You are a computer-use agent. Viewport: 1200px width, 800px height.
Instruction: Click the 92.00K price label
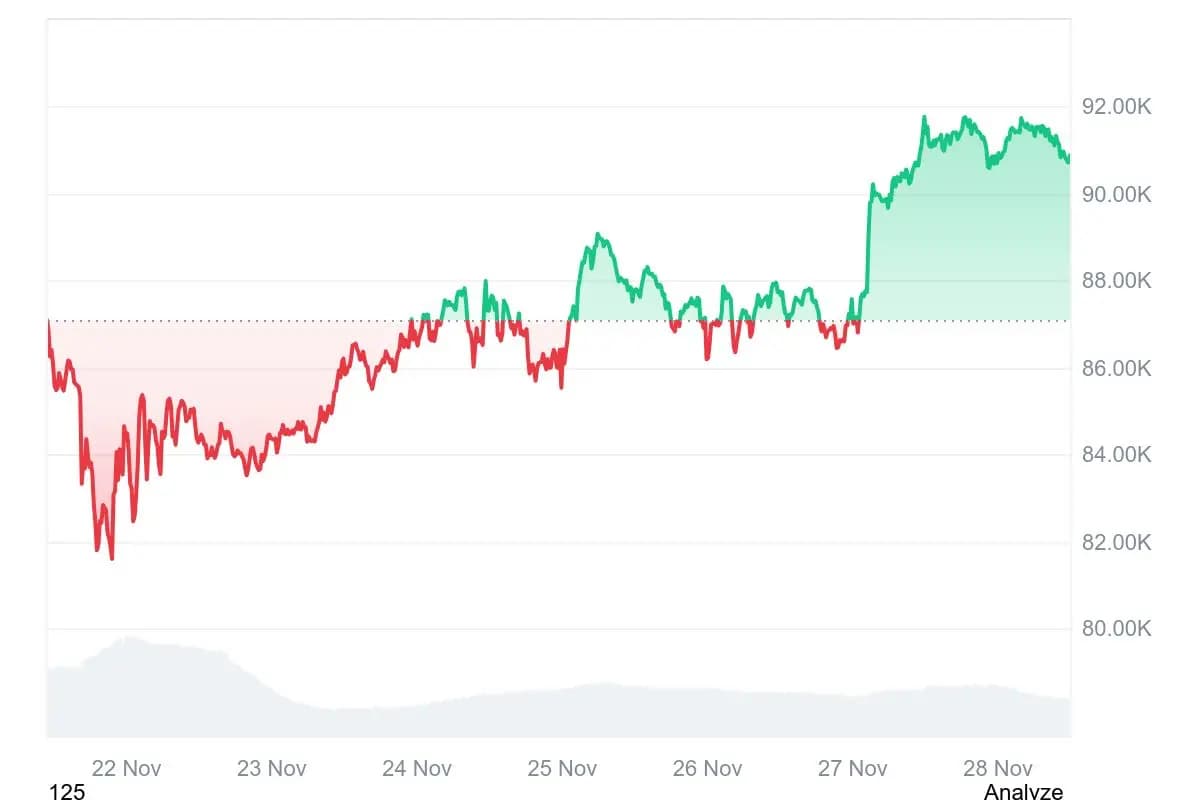pyautogui.click(x=1117, y=106)
